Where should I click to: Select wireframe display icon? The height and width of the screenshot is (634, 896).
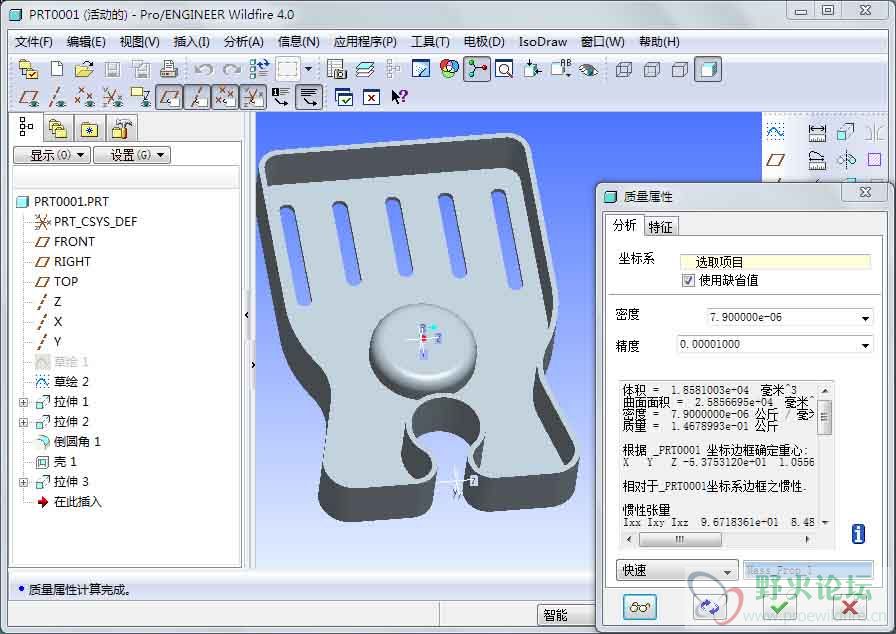pyautogui.click(x=624, y=70)
